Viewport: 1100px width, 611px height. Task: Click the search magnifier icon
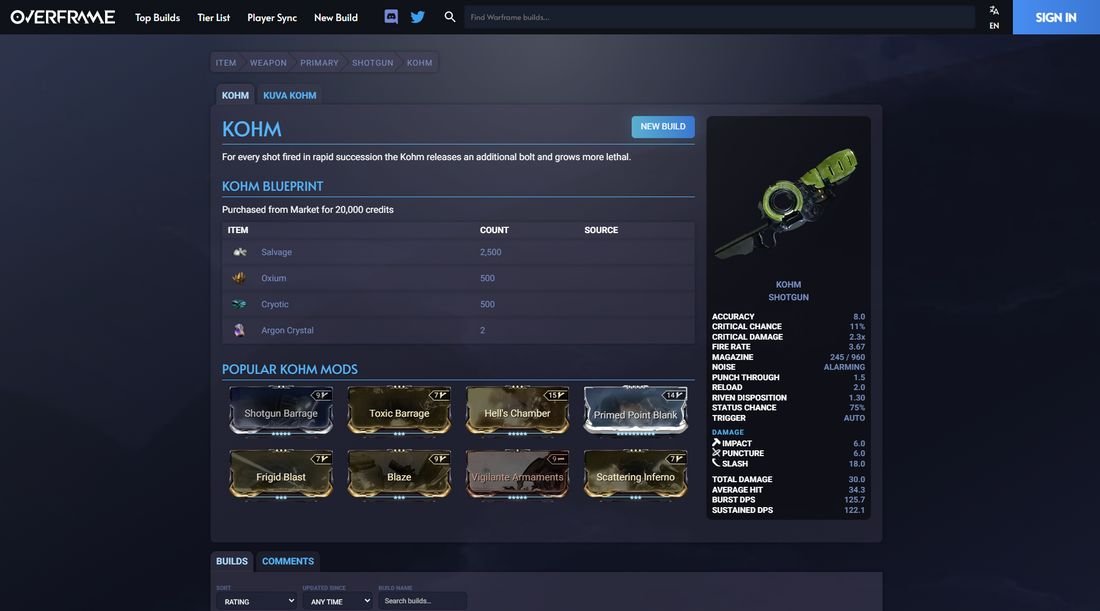coord(450,17)
